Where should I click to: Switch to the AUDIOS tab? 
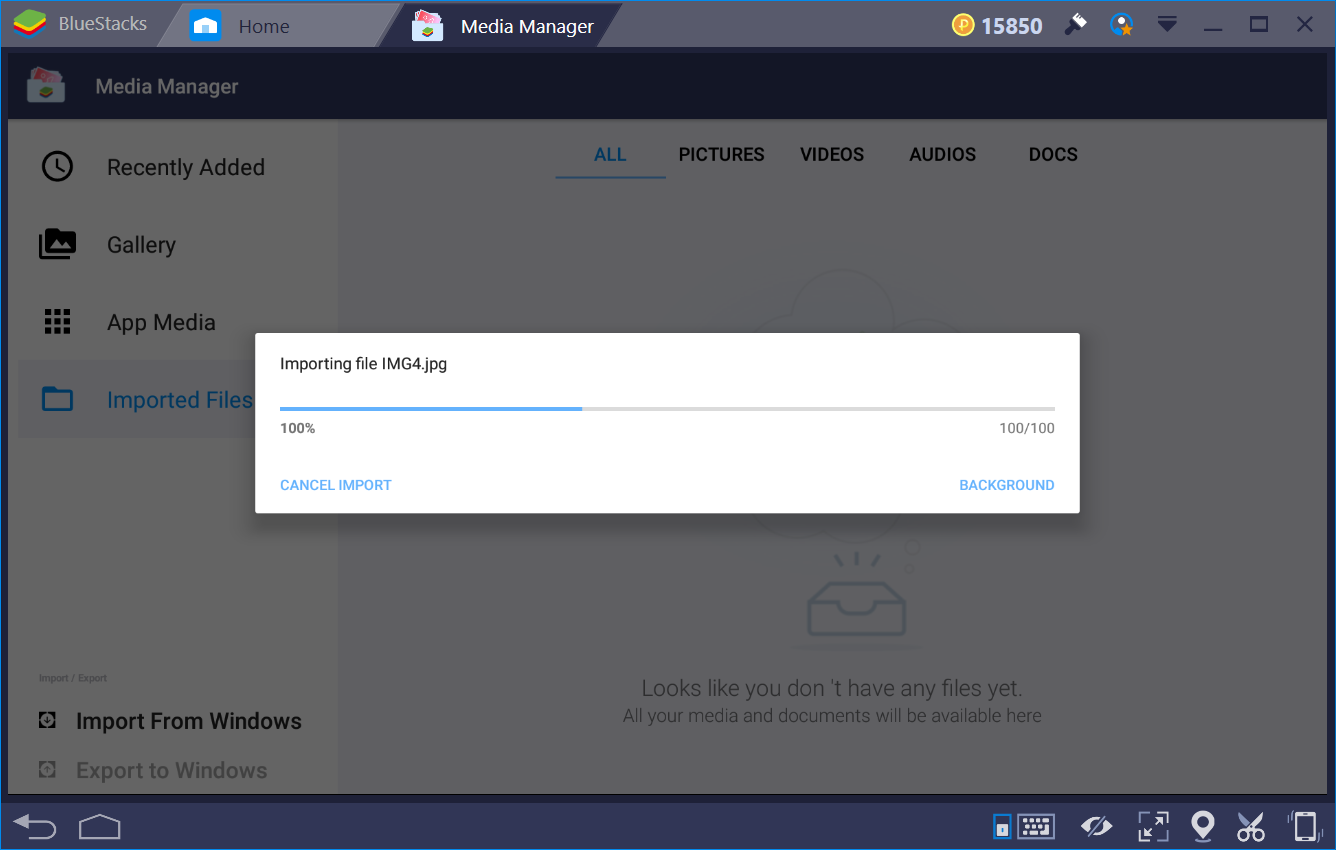click(942, 155)
